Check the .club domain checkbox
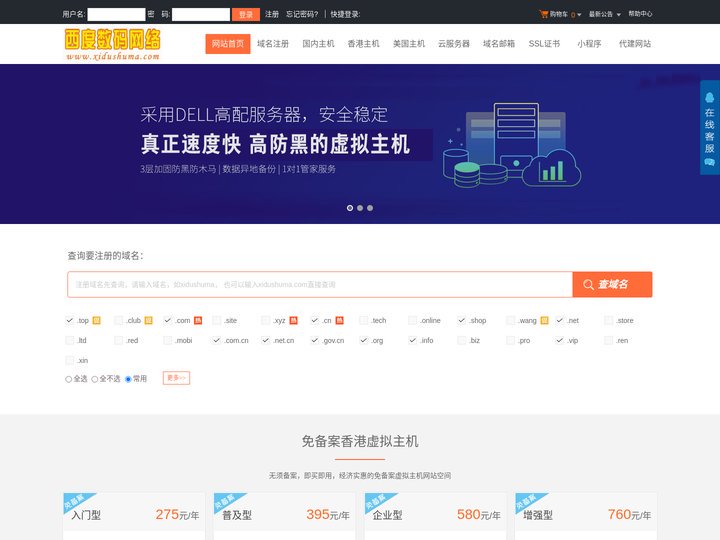The image size is (720, 540). tap(118, 321)
